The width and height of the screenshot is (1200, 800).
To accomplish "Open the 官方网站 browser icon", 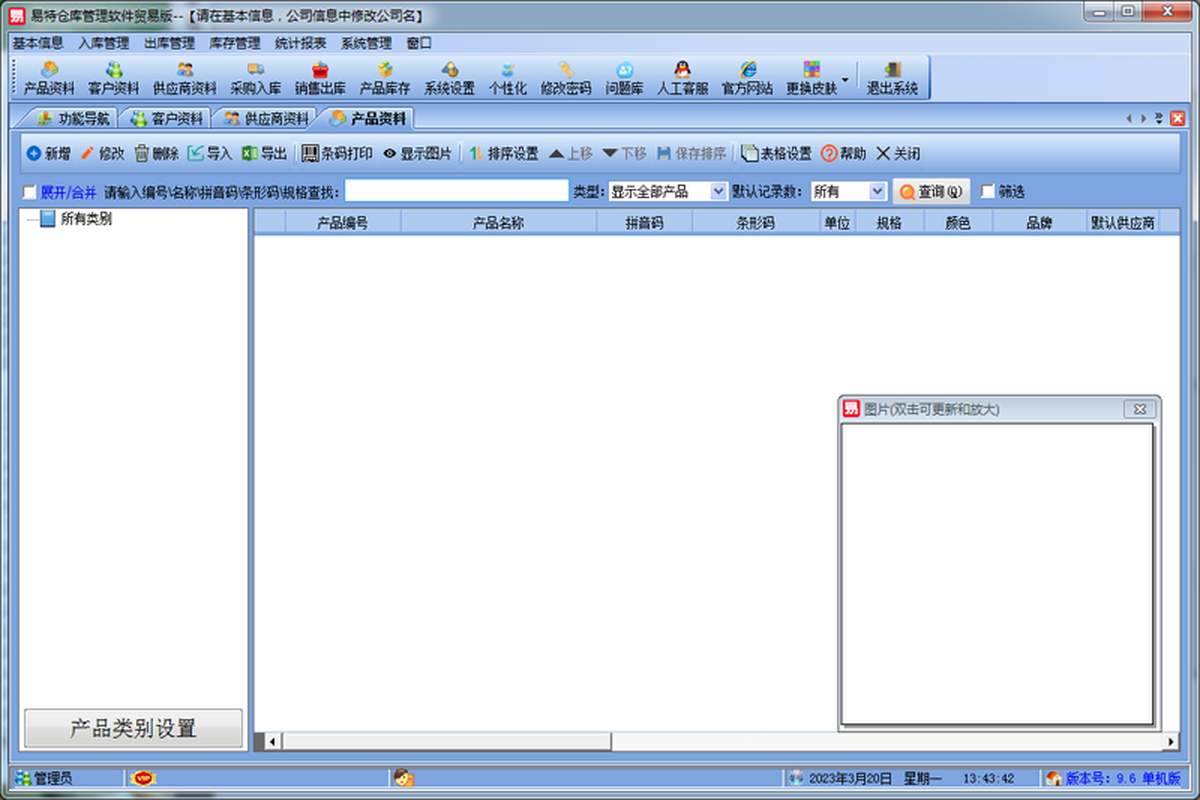I will click(747, 78).
